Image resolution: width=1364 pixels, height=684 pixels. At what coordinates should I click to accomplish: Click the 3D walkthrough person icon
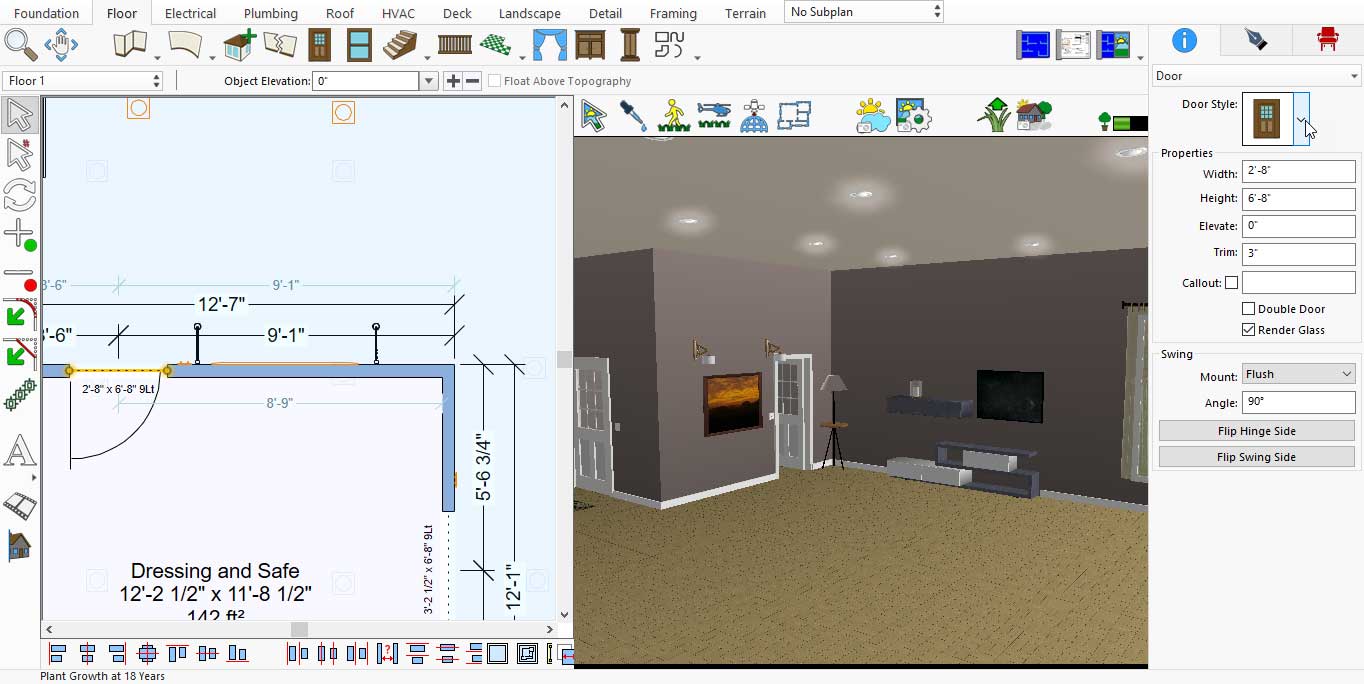coord(674,115)
